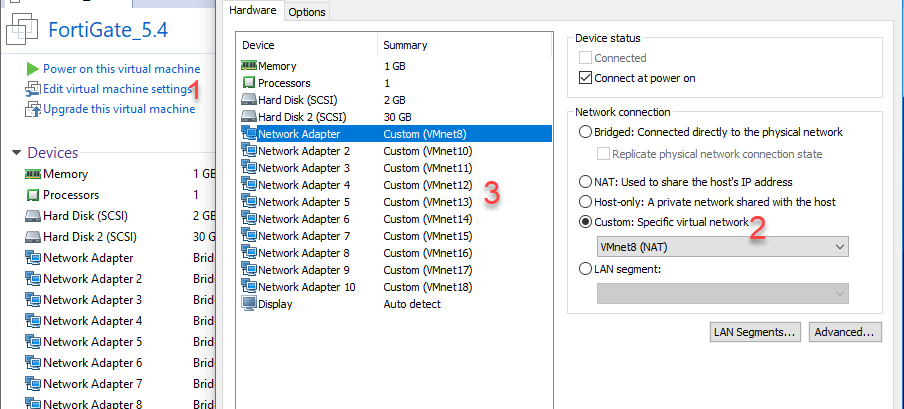Click Upgrade this virtual machine link
Image resolution: width=904 pixels, height=409 pixels.
click(x=119, y=109)
